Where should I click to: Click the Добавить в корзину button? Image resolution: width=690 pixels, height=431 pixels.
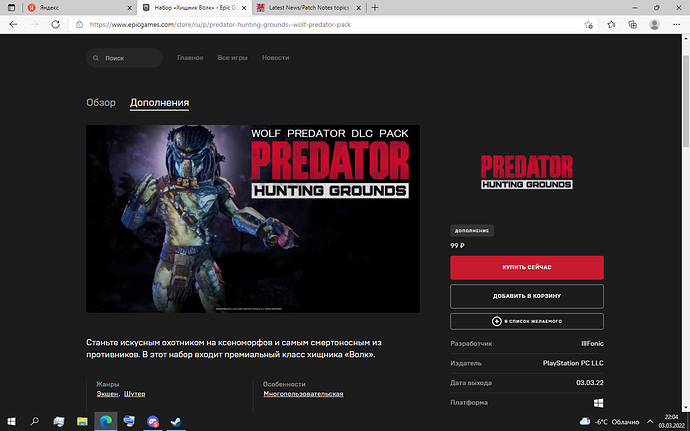pos(526,296)
